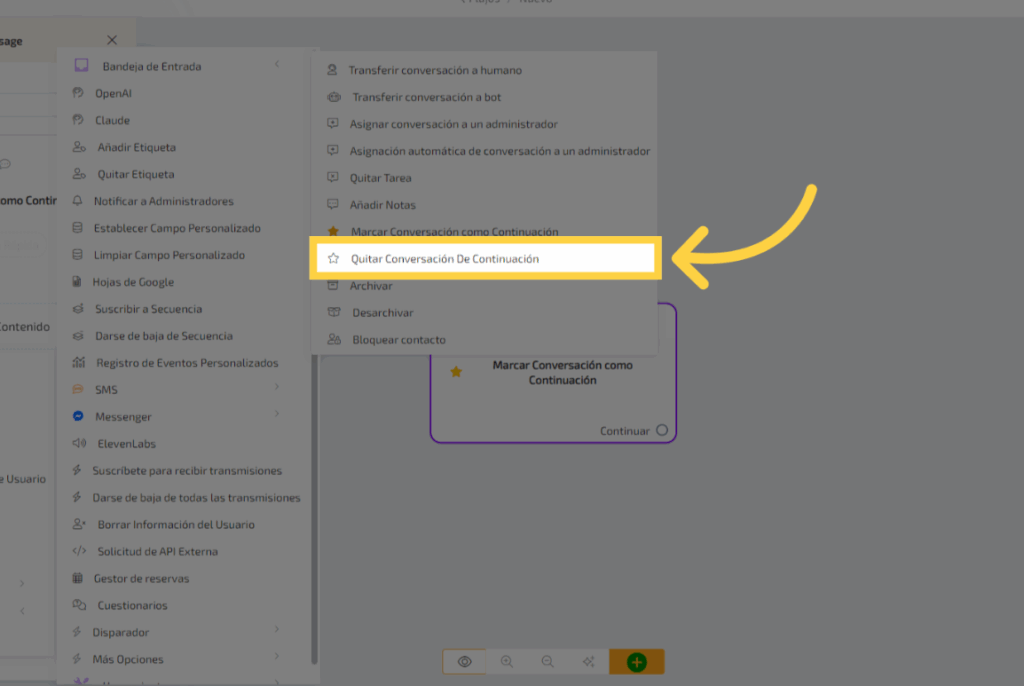Select Quitar Conversación De Continuación
Viewport: 1024px width, 686px height.
click(x=444, y=259)
